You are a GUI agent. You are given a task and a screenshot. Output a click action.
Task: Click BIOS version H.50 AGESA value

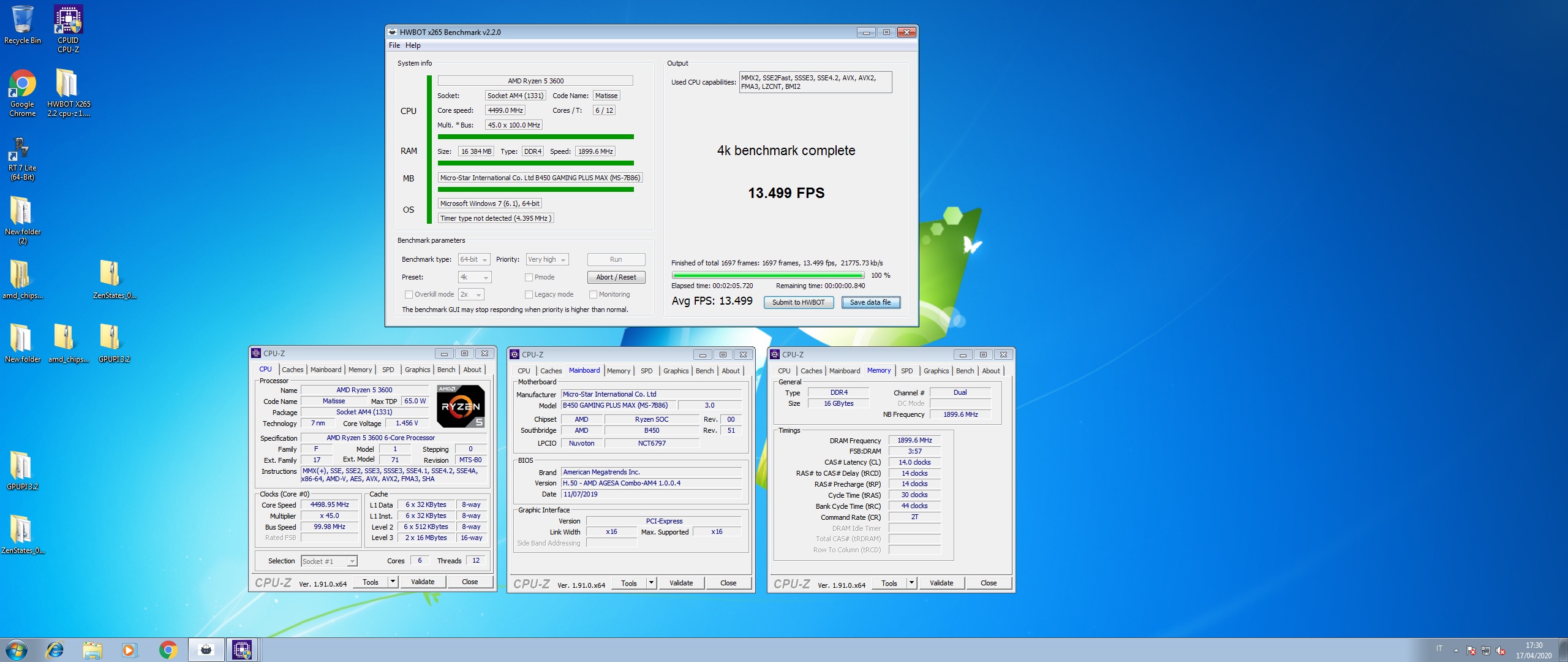(651, 483)
